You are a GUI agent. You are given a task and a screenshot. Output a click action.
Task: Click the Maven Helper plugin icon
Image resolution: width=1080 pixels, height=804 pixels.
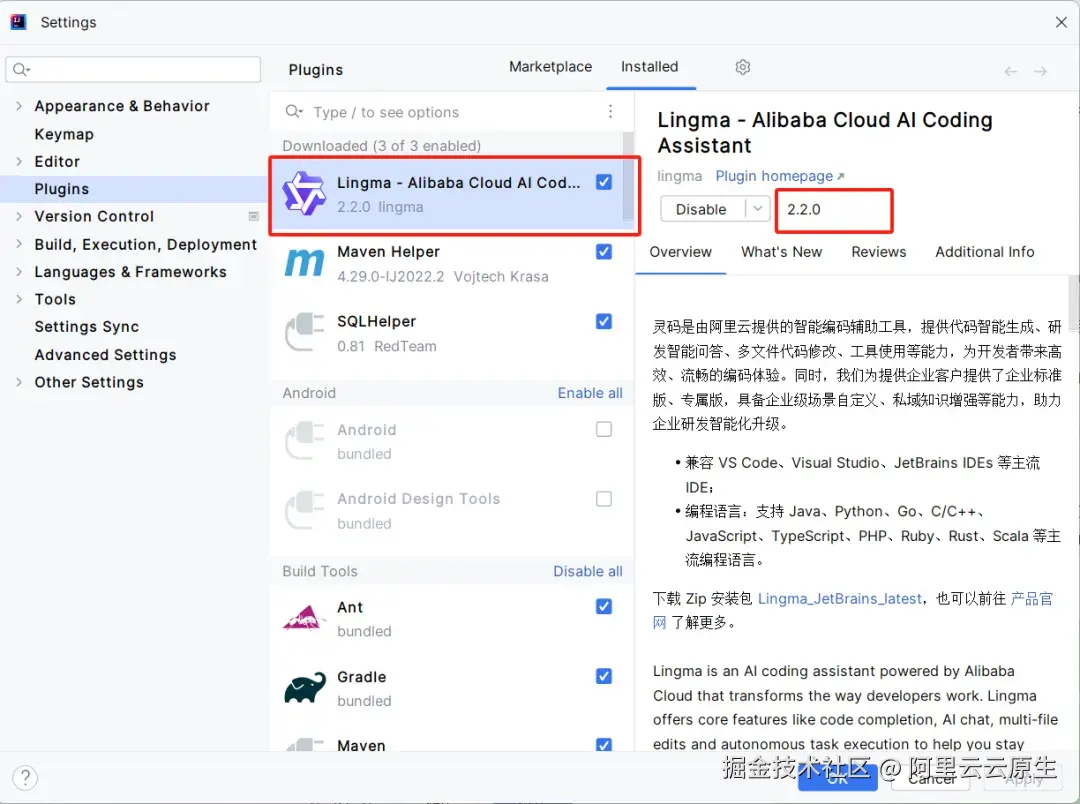tap(304, 263)
